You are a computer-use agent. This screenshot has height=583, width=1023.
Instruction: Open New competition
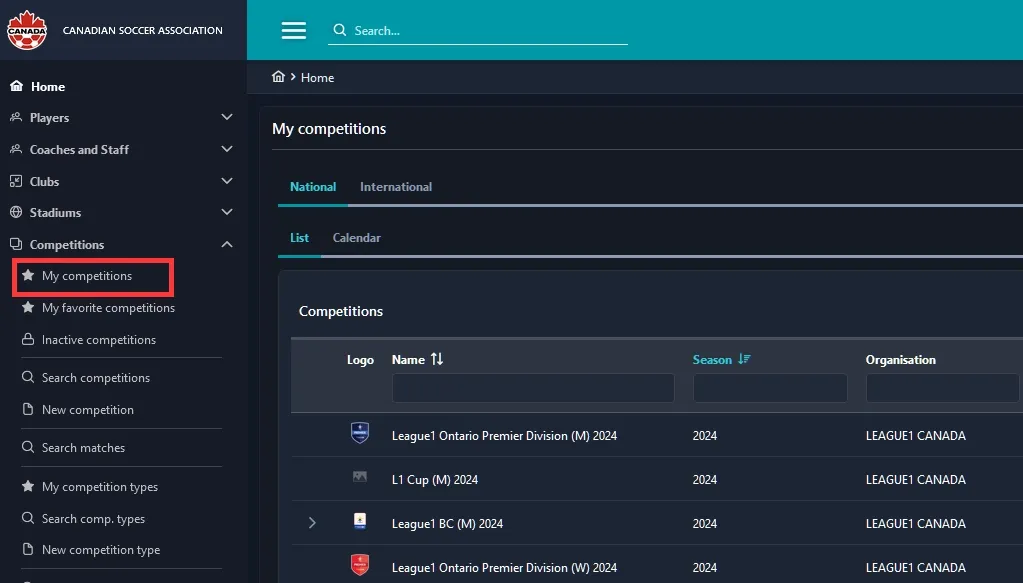(x=88, y=410)
